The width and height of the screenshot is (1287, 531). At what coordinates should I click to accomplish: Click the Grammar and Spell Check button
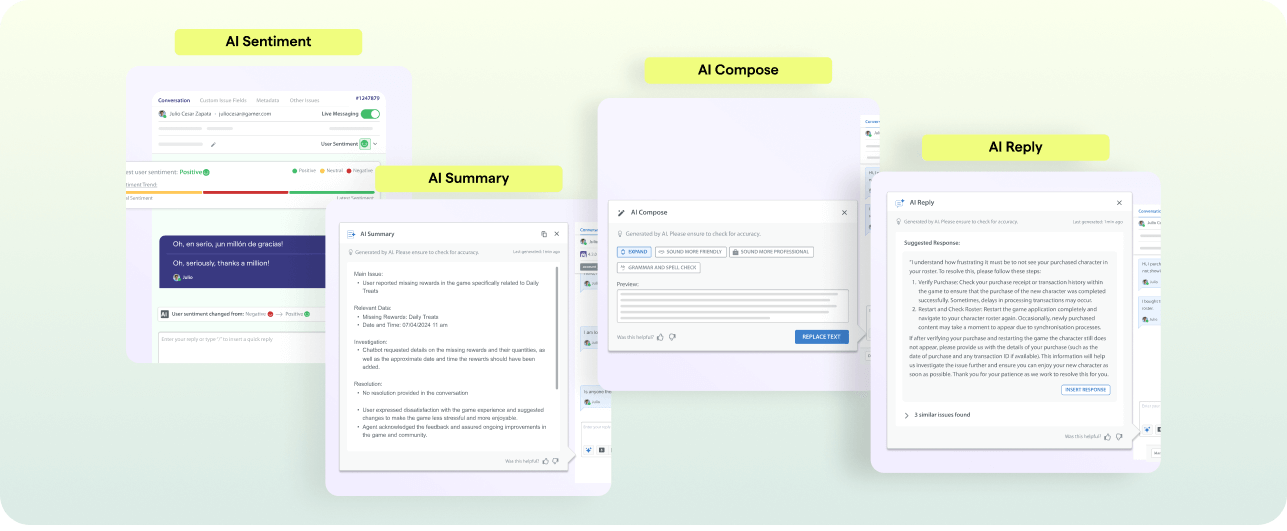point(658,267)
